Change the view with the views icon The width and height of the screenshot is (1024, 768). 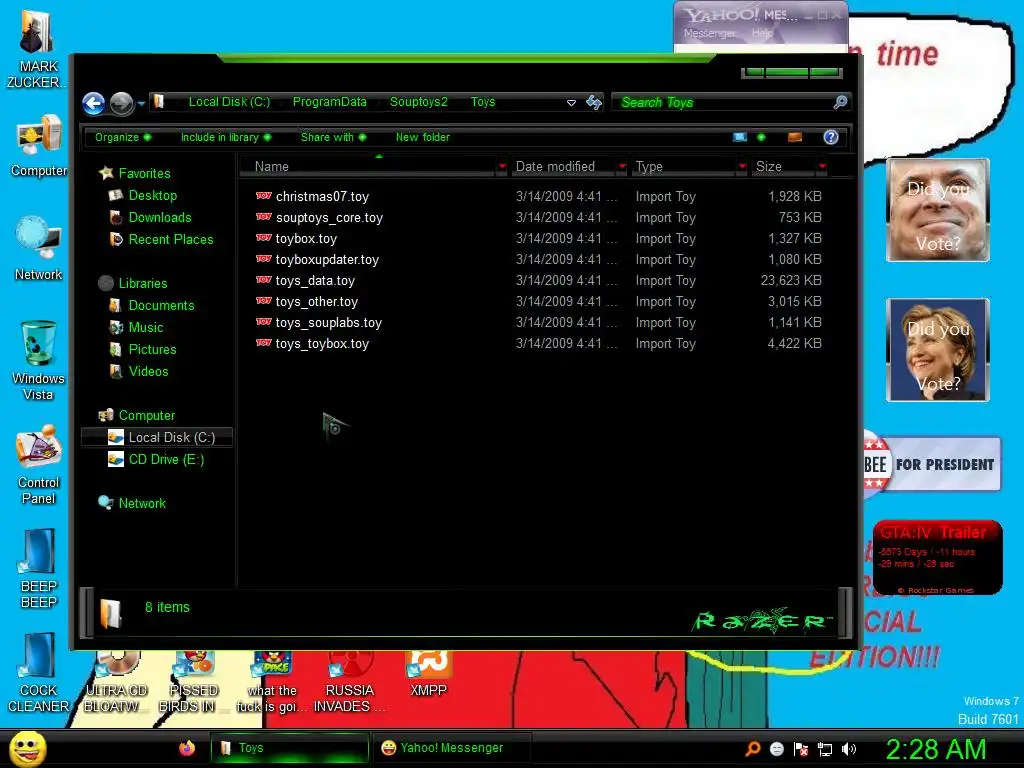tap(740, 137)
